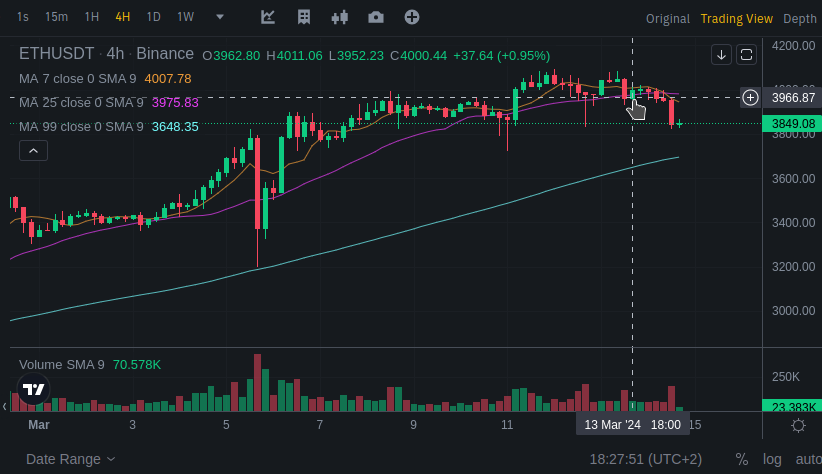
Task: Switch to 15m interval
Action: (x=56, y=17)
